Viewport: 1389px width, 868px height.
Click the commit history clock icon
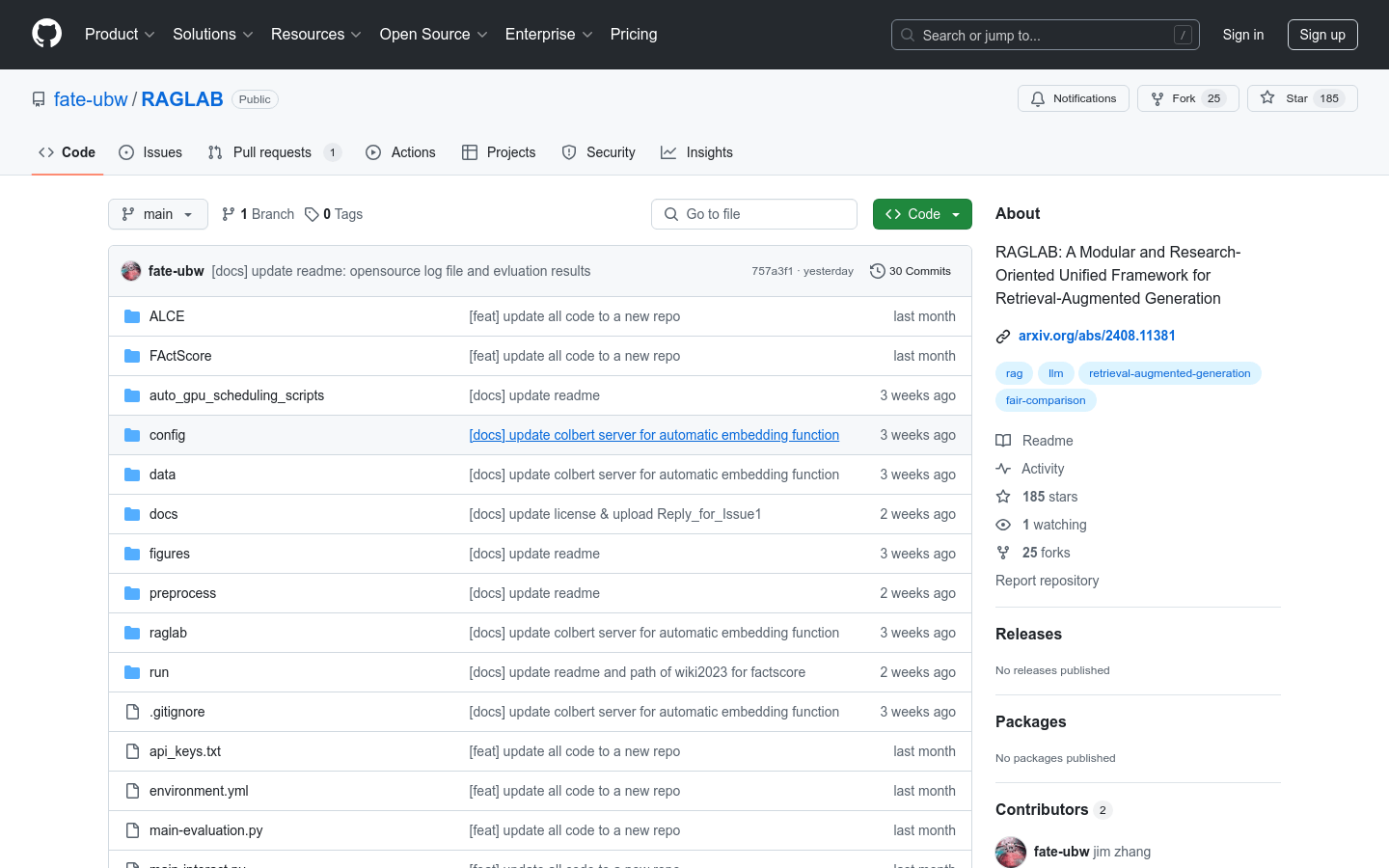pos(877,271)
